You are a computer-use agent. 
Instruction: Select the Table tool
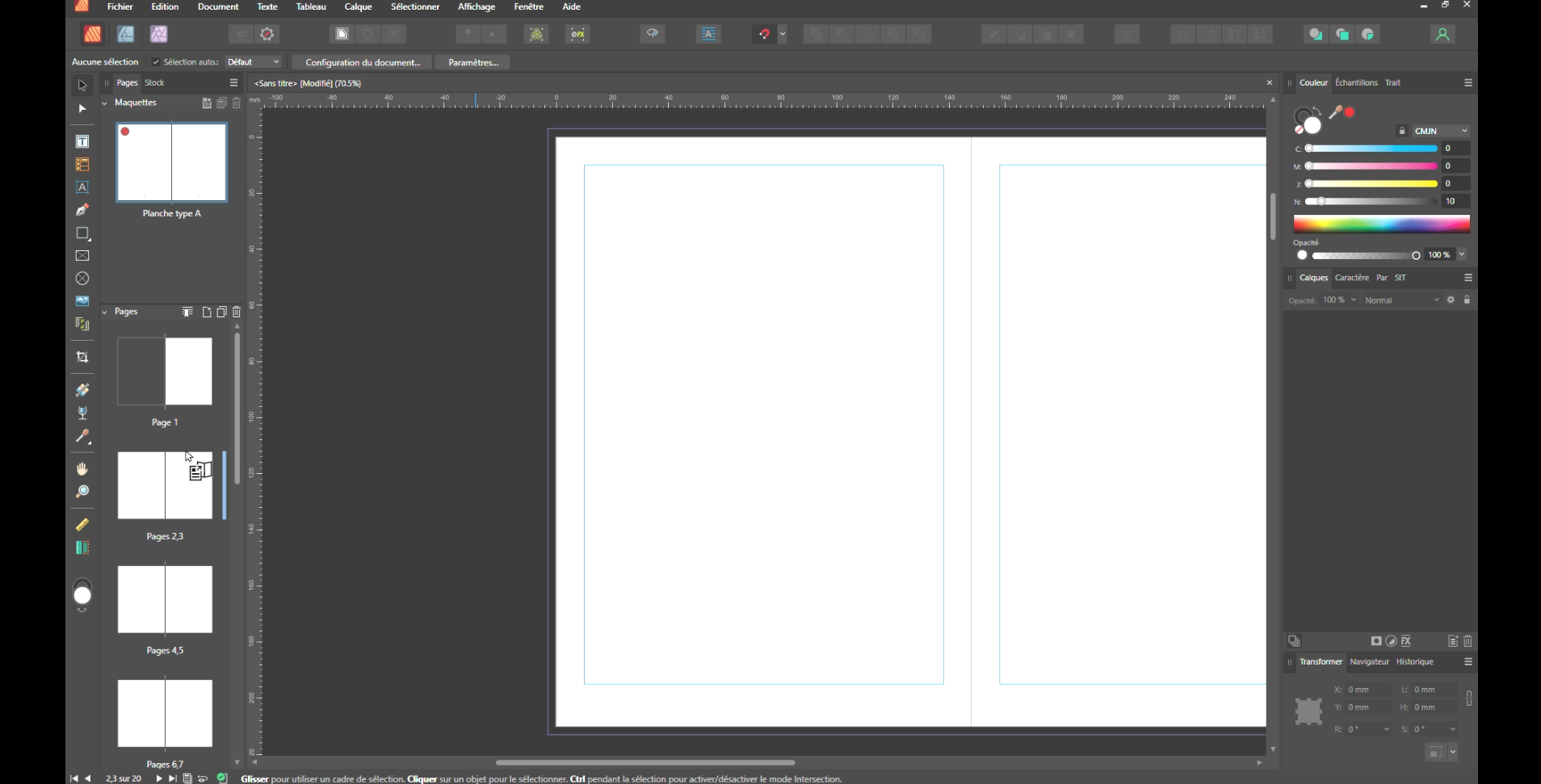[82, 165]
